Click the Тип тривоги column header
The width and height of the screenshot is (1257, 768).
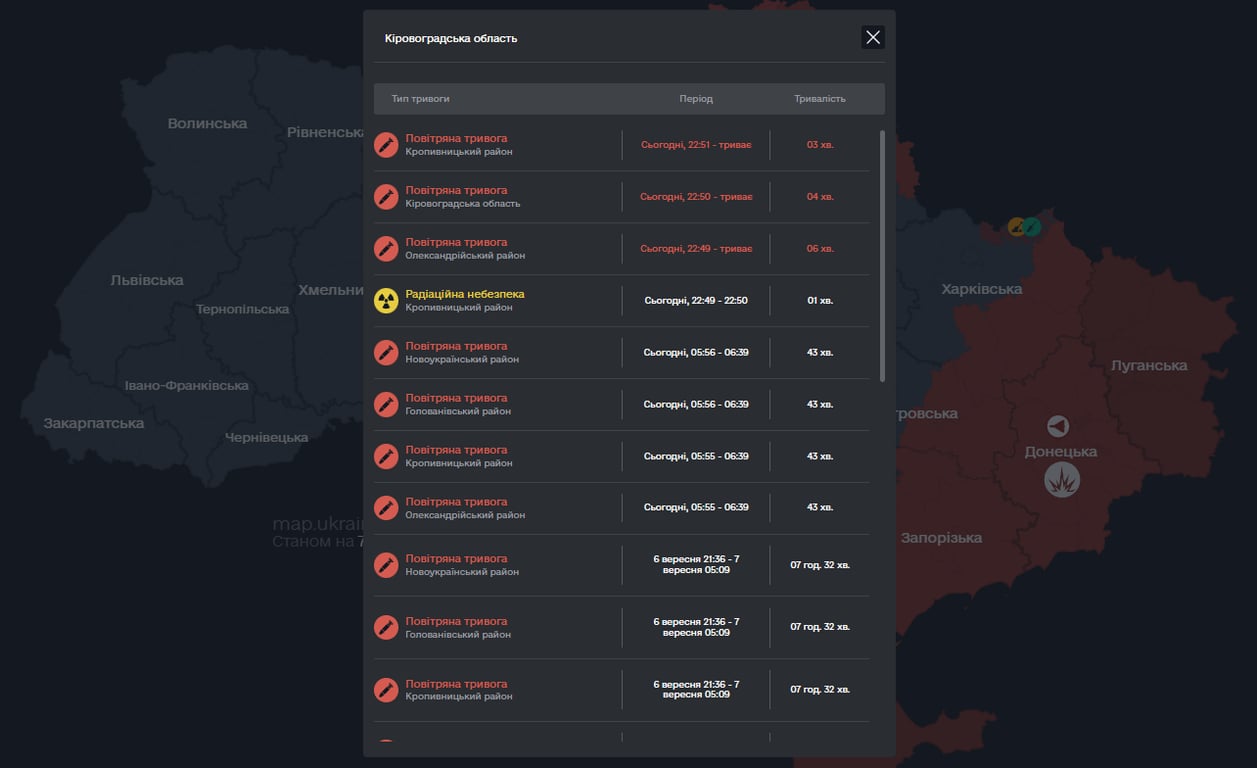click(420, 99)
